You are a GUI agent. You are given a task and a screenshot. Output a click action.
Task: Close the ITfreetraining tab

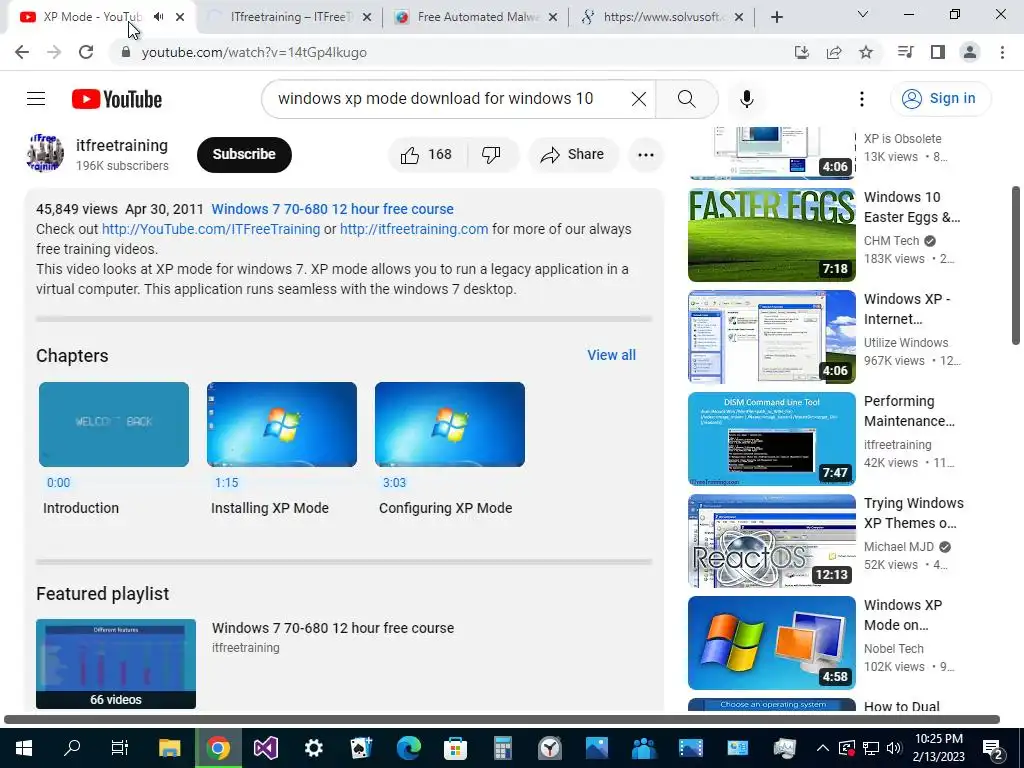pyautogui.click(x=367, y=17)
